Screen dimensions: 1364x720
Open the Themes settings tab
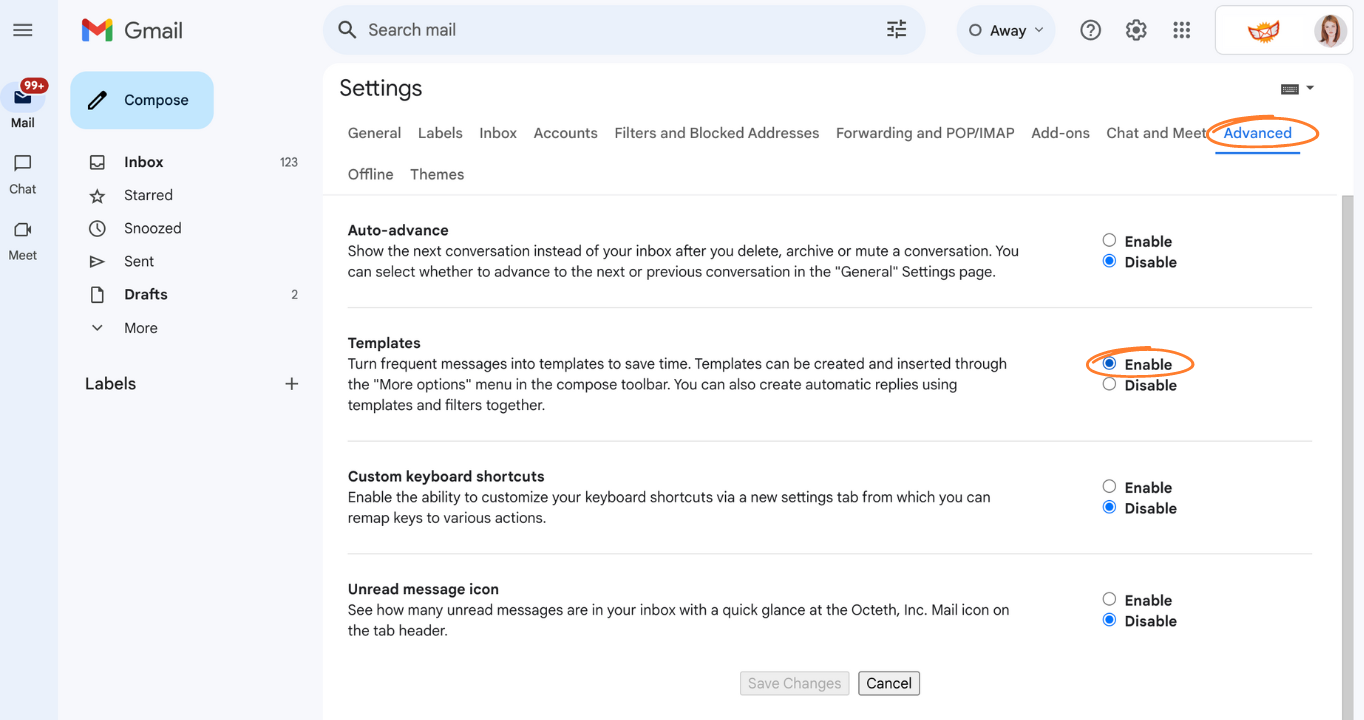(437, 173)
